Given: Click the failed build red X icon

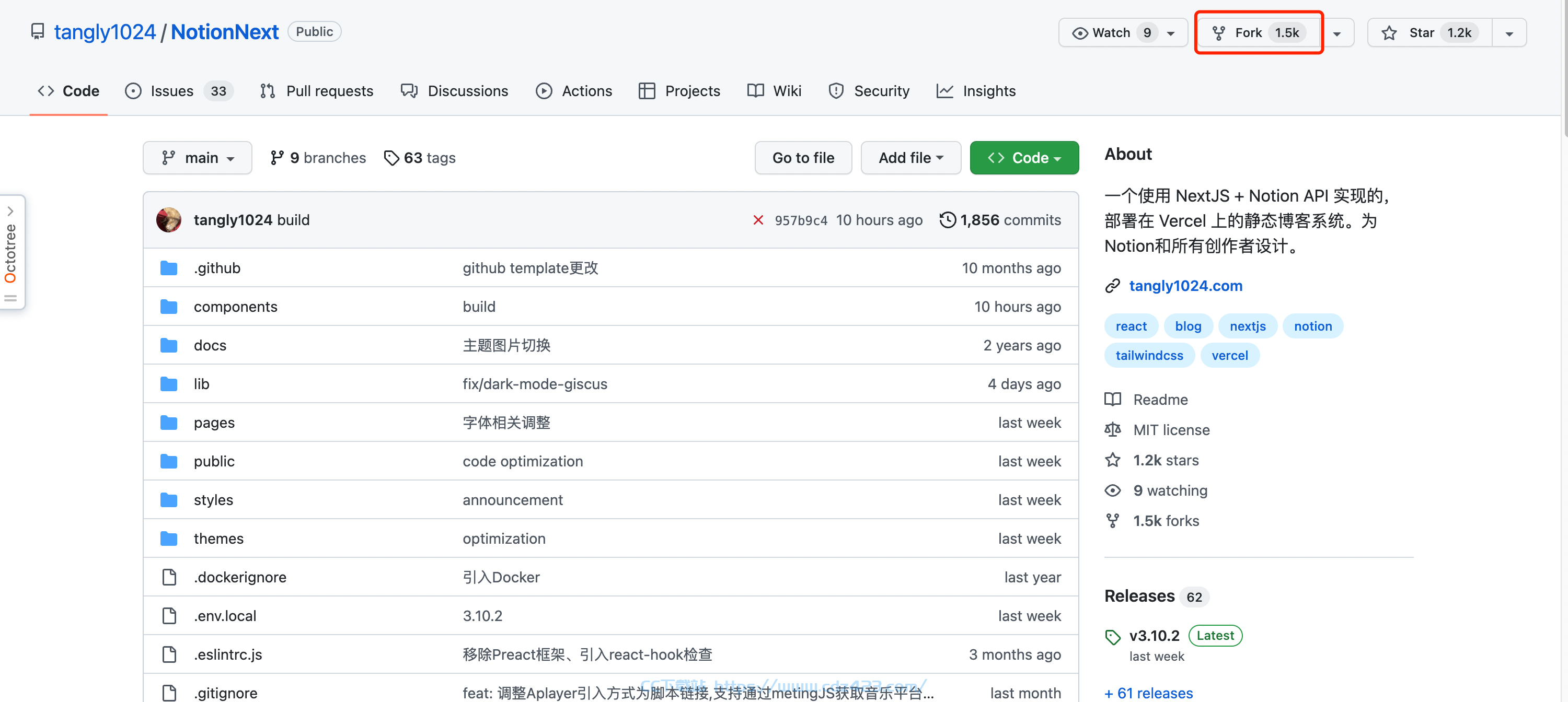Looking at the screenshot, I should [758, 220].
